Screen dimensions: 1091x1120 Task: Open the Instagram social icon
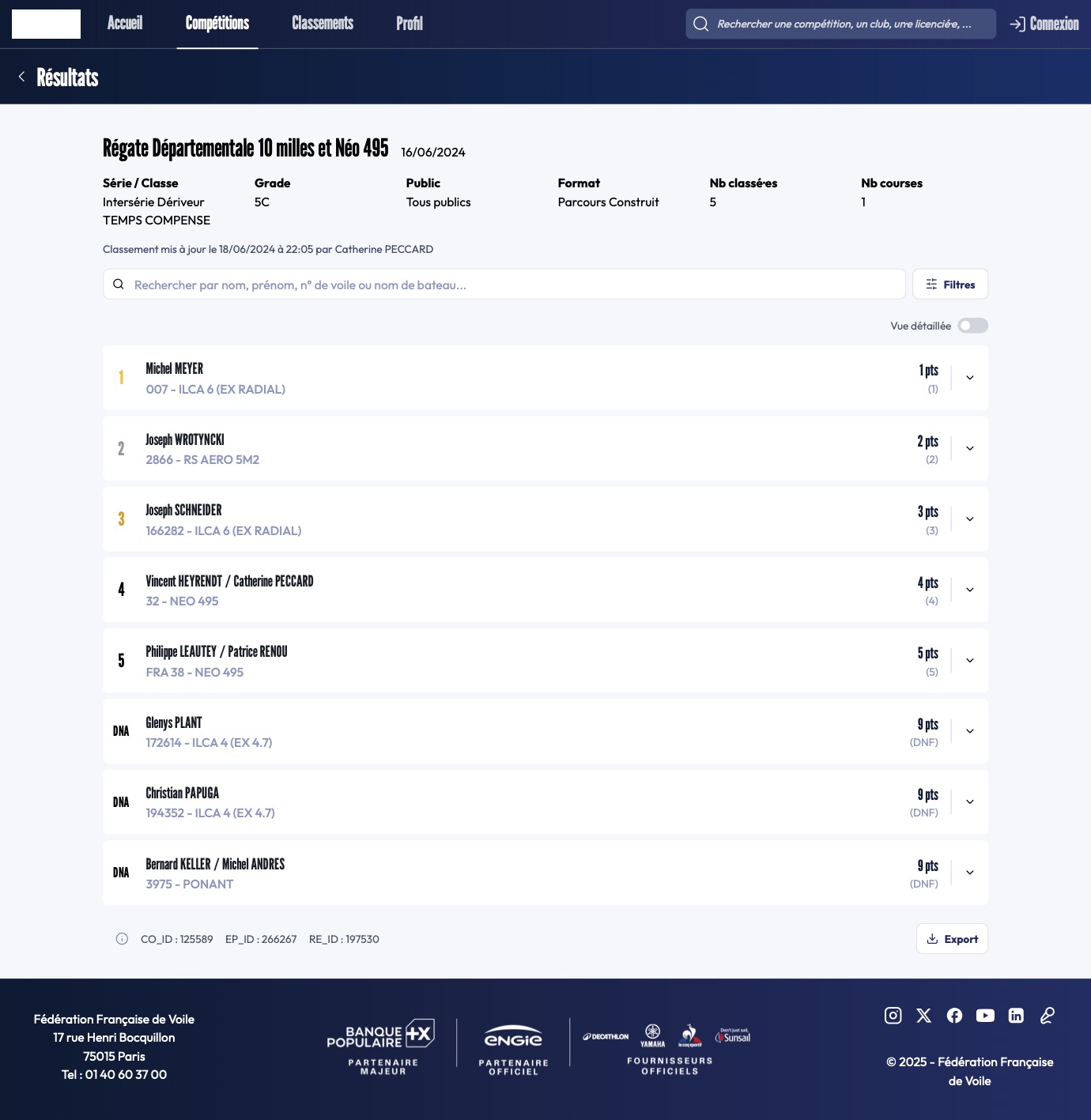pyautogui.click(x=893, y=1016)
